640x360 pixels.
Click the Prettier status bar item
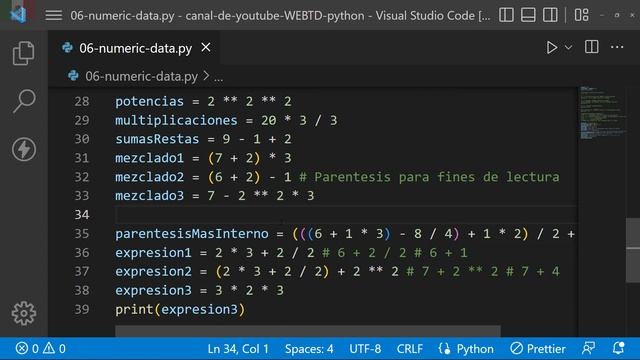[x=538, y=349]
